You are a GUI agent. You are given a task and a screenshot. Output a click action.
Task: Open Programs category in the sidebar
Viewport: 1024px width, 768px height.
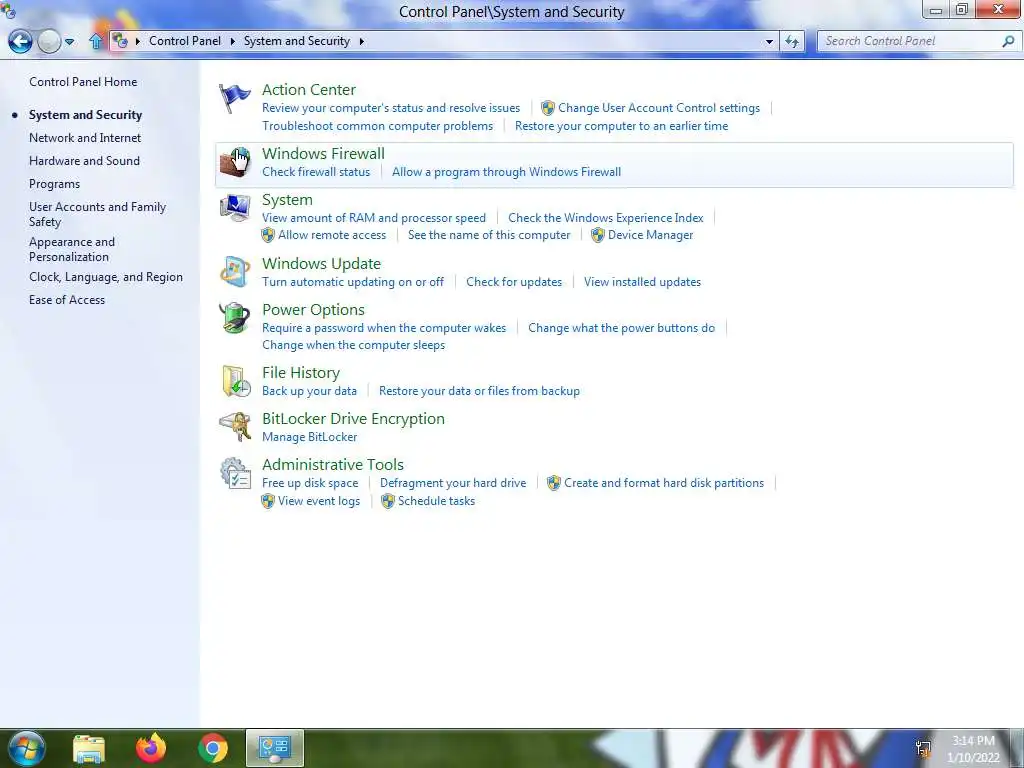54,184
